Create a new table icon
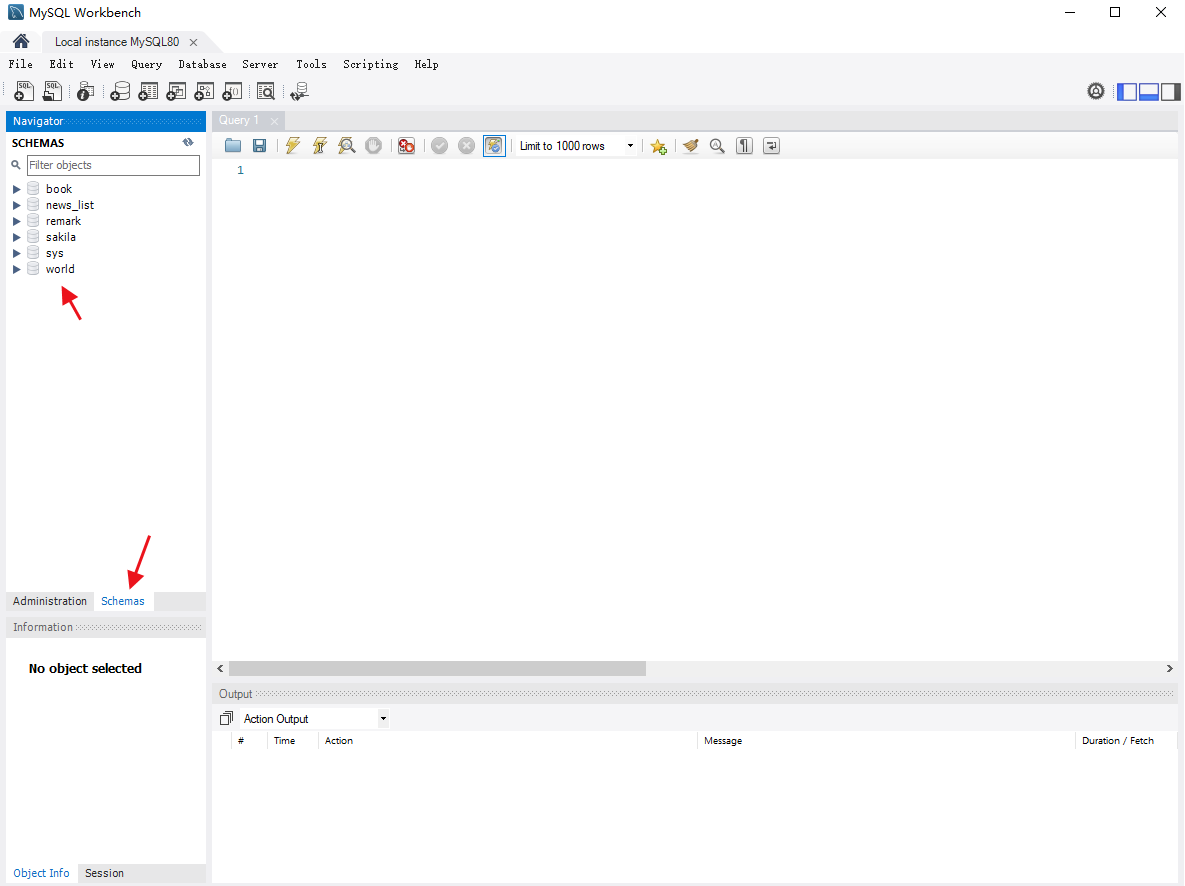Screen dimensions: 1185x886 coord(148,91)
